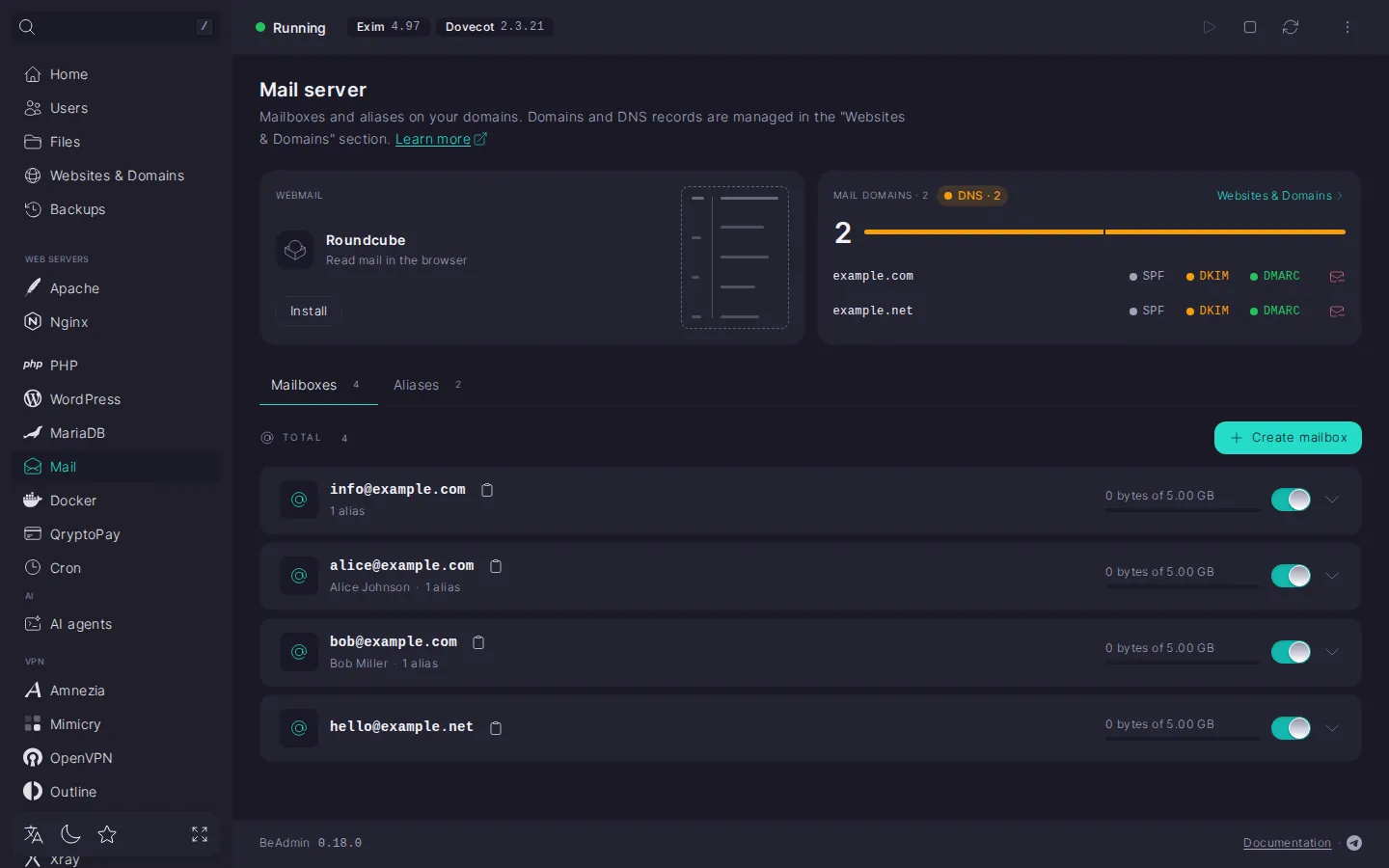Open the language translation icon

[34, 834]
